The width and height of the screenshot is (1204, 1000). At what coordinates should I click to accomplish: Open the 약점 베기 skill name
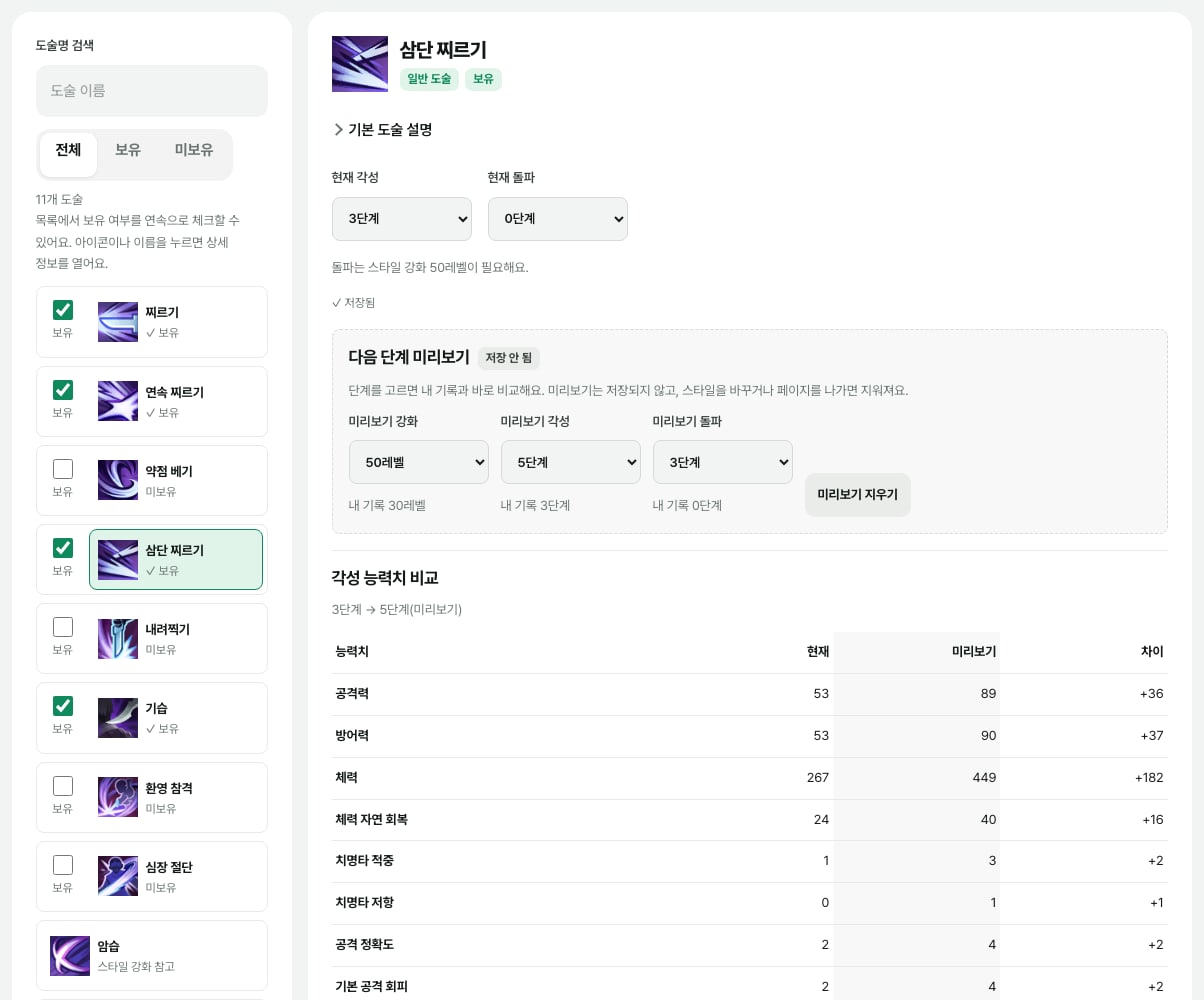(x=169, y=471)
